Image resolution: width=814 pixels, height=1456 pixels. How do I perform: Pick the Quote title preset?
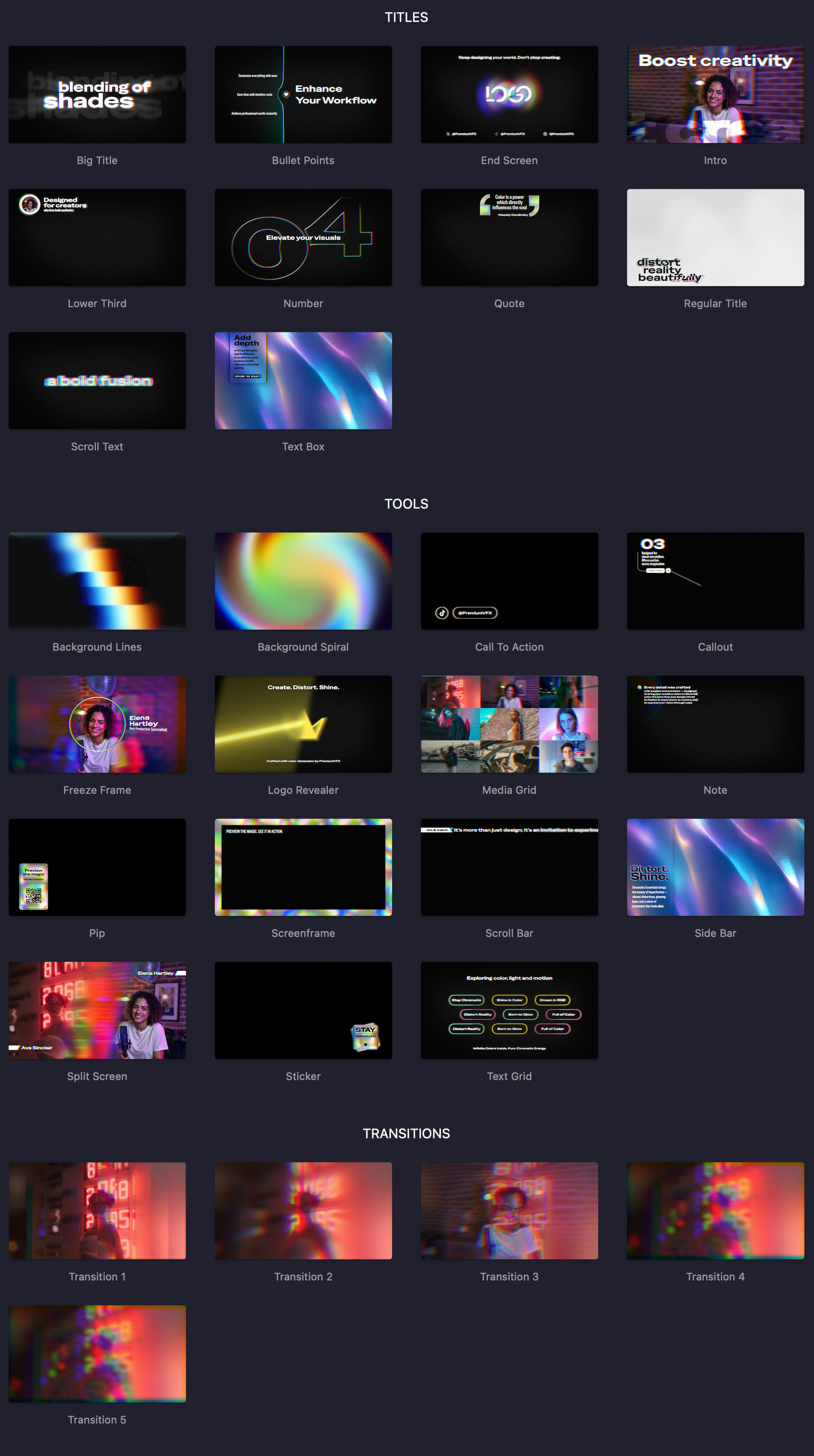(509, 238)
